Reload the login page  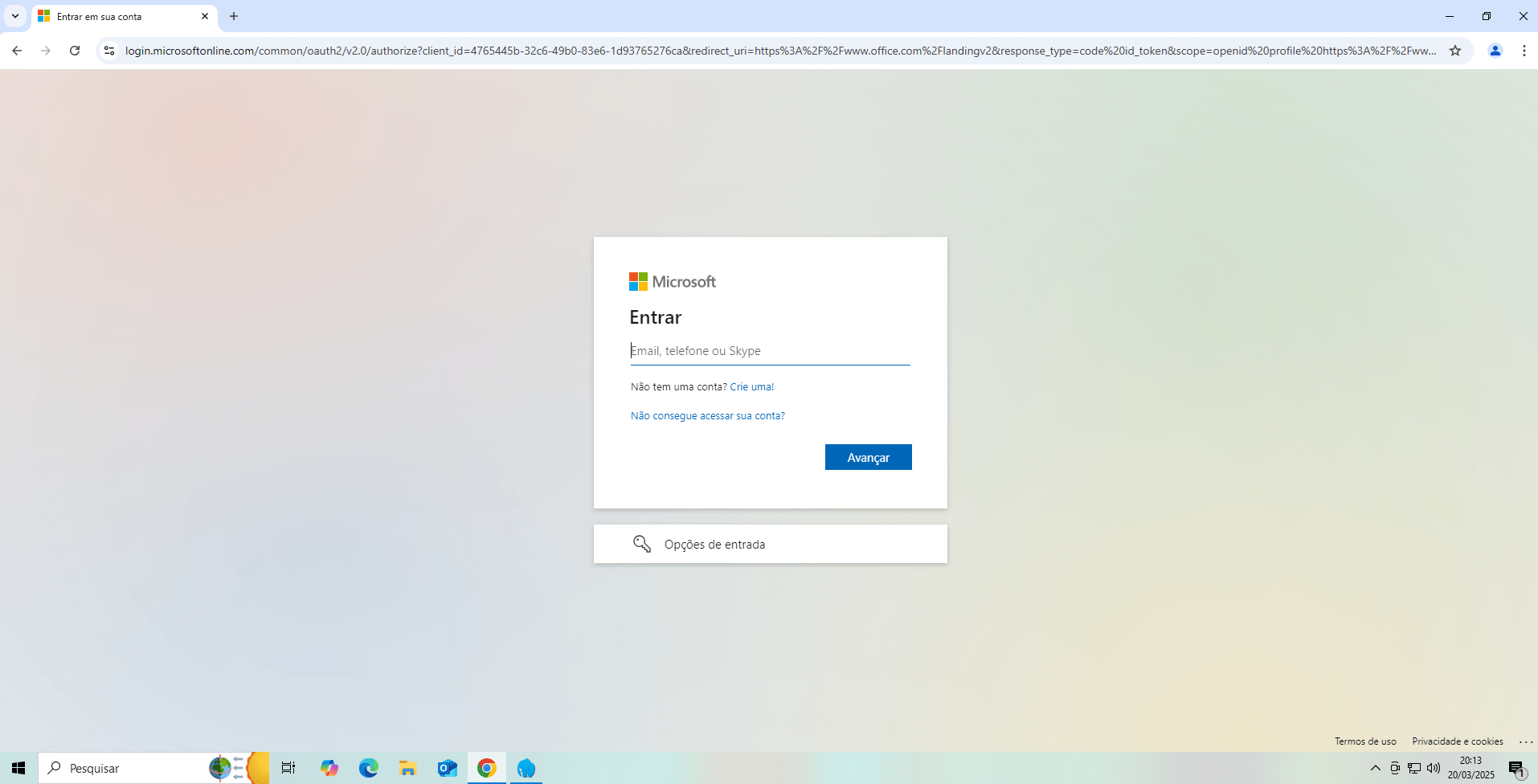pos(75,50)
